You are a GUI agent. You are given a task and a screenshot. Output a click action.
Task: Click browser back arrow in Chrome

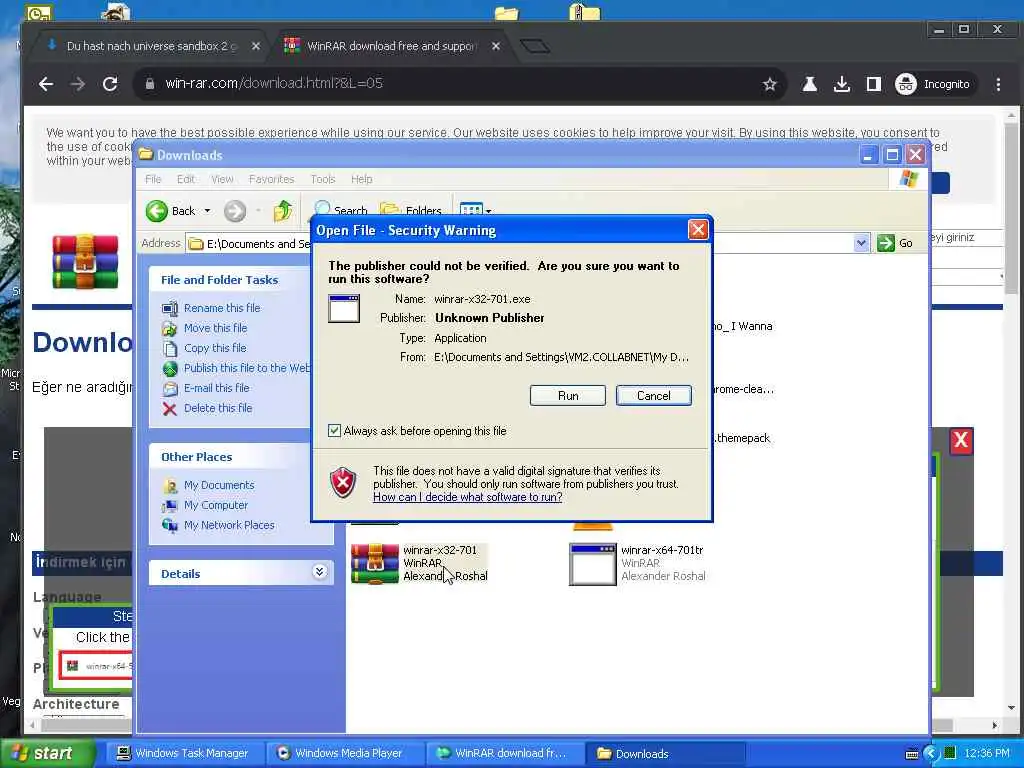[x=46, y=84]
